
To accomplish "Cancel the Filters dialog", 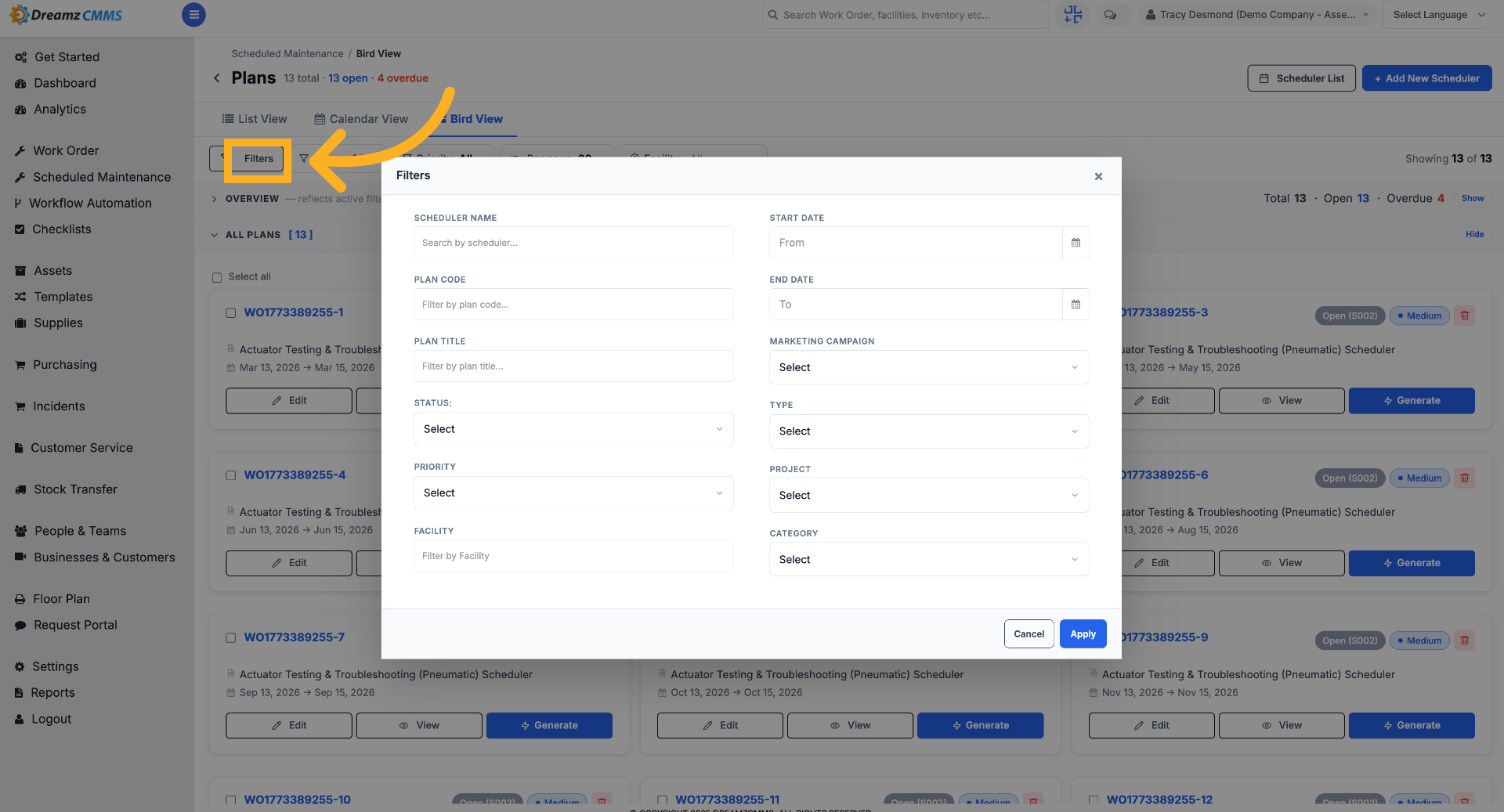I will pyautogui.click(x=1029, y=634).
